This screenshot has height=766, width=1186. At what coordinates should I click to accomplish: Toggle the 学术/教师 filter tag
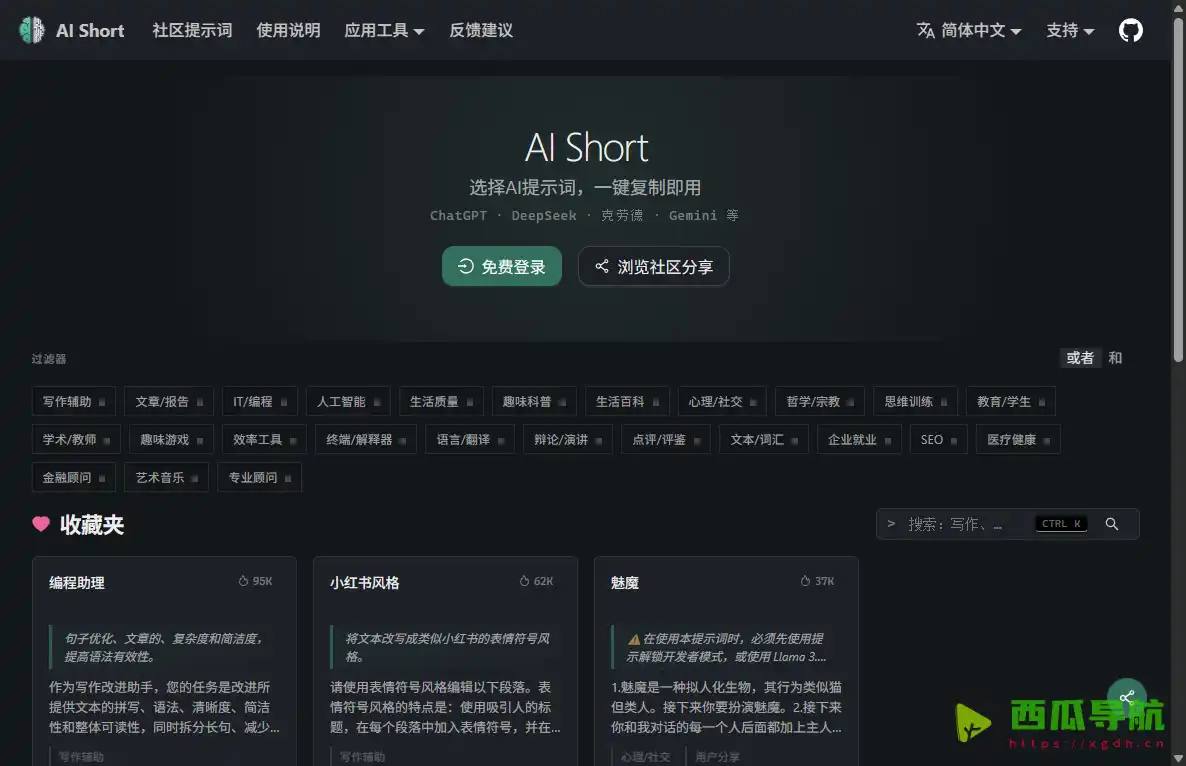(x=76, y=439)
